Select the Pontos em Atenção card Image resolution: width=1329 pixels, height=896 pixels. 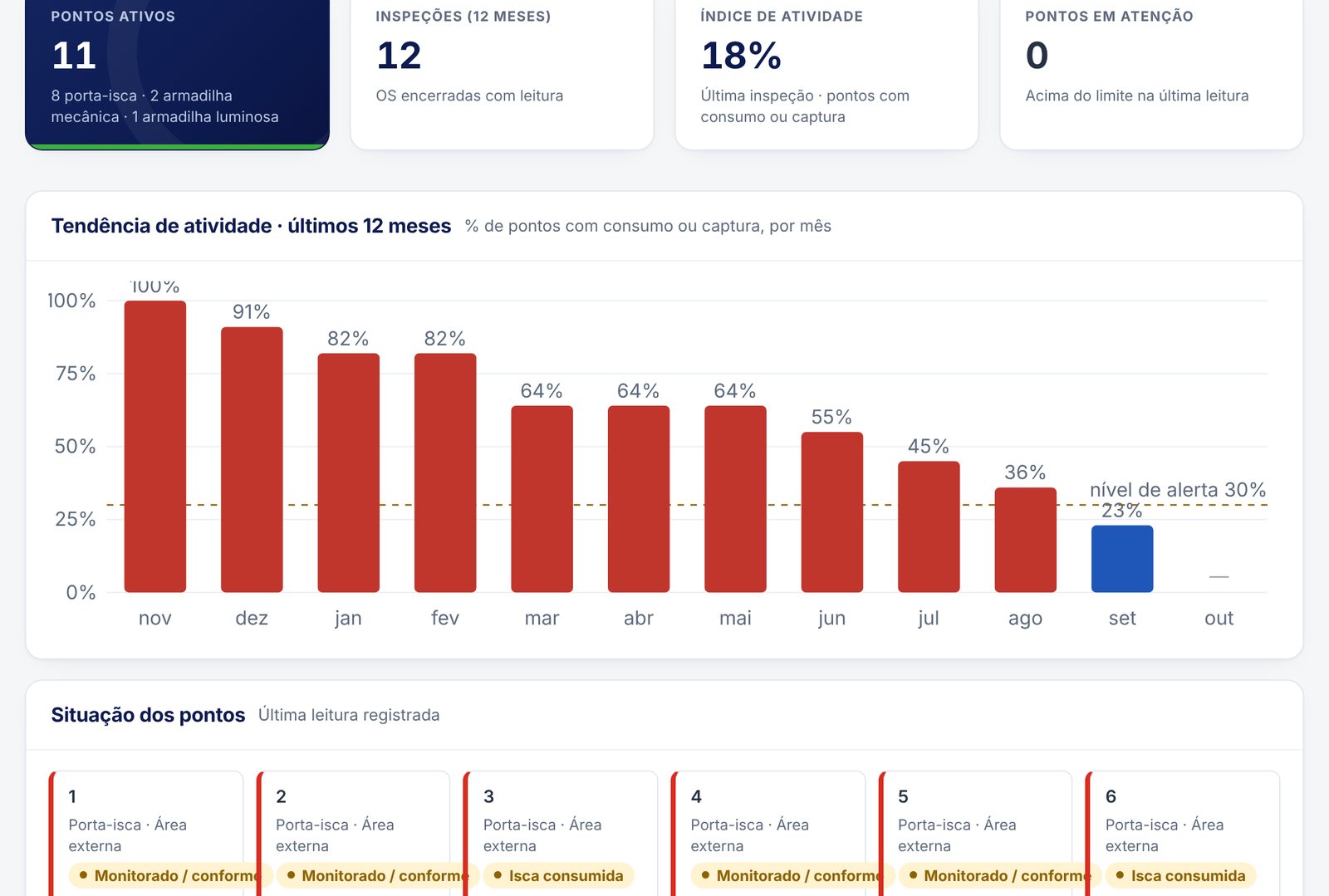pos(1151,75)
